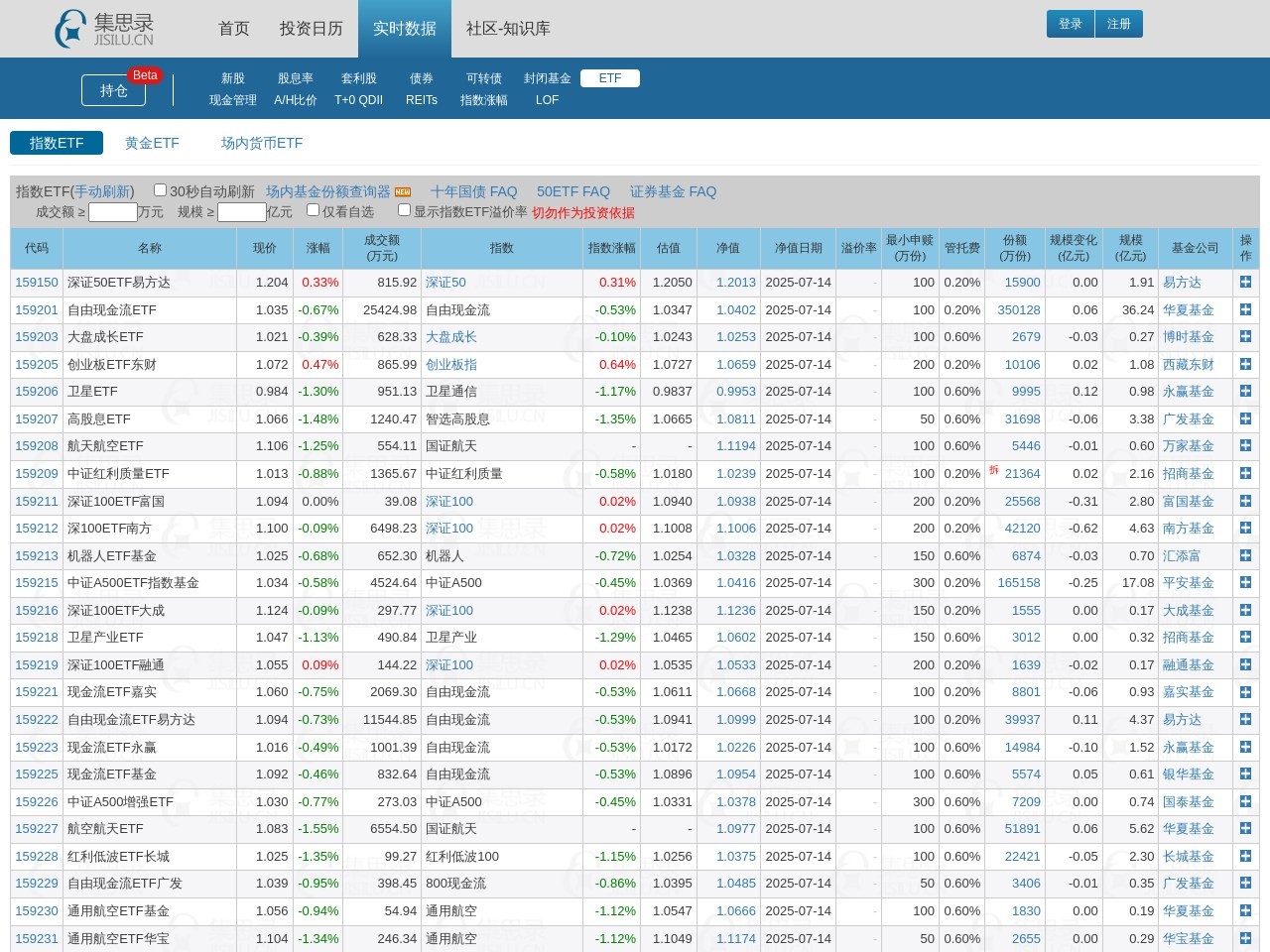Open 可转债 data section
Image resolution: width=1270 pixels, height=952 pixels.
pos(484,78)
